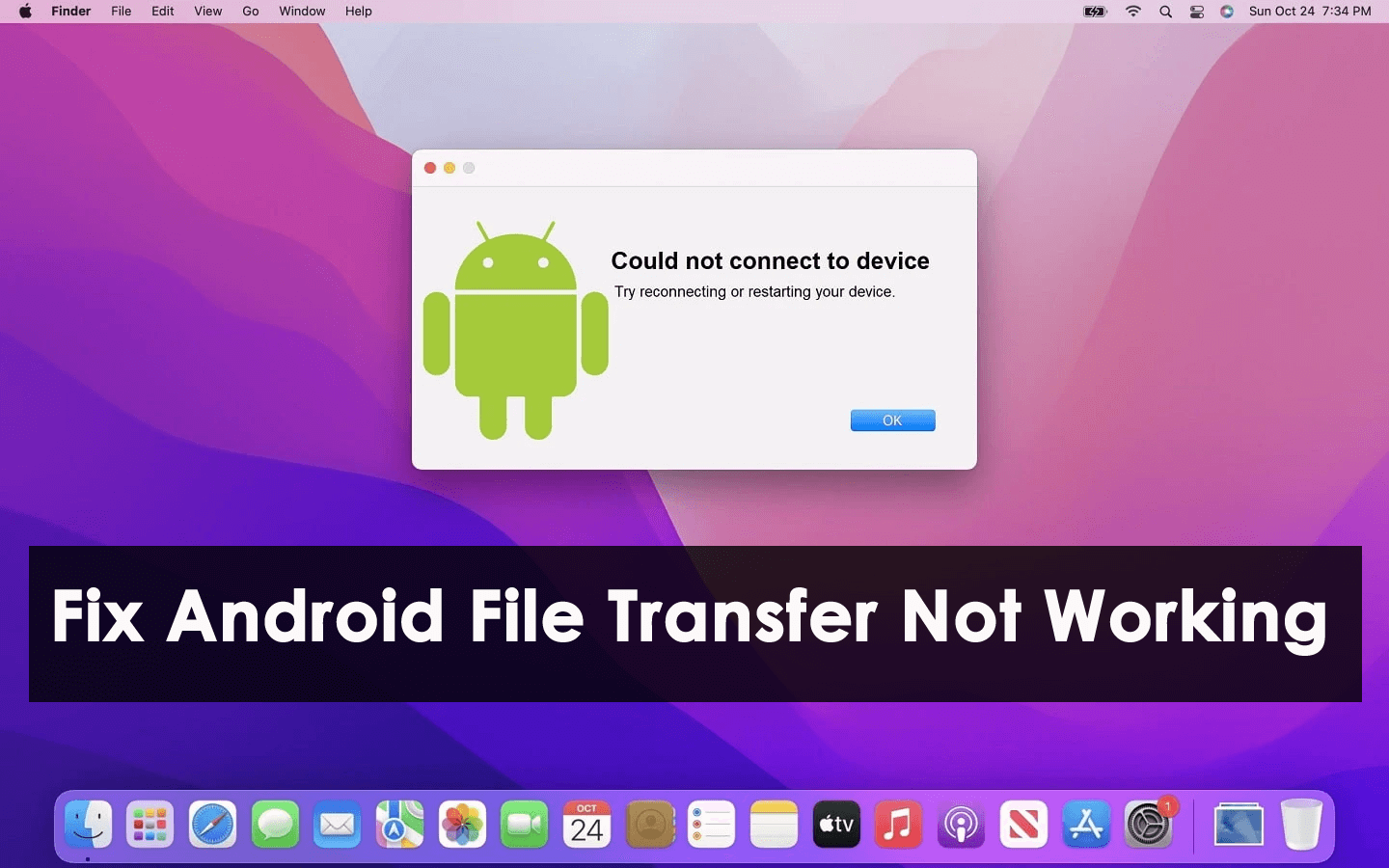Start FaceTime from the Dock

(523, 825)
